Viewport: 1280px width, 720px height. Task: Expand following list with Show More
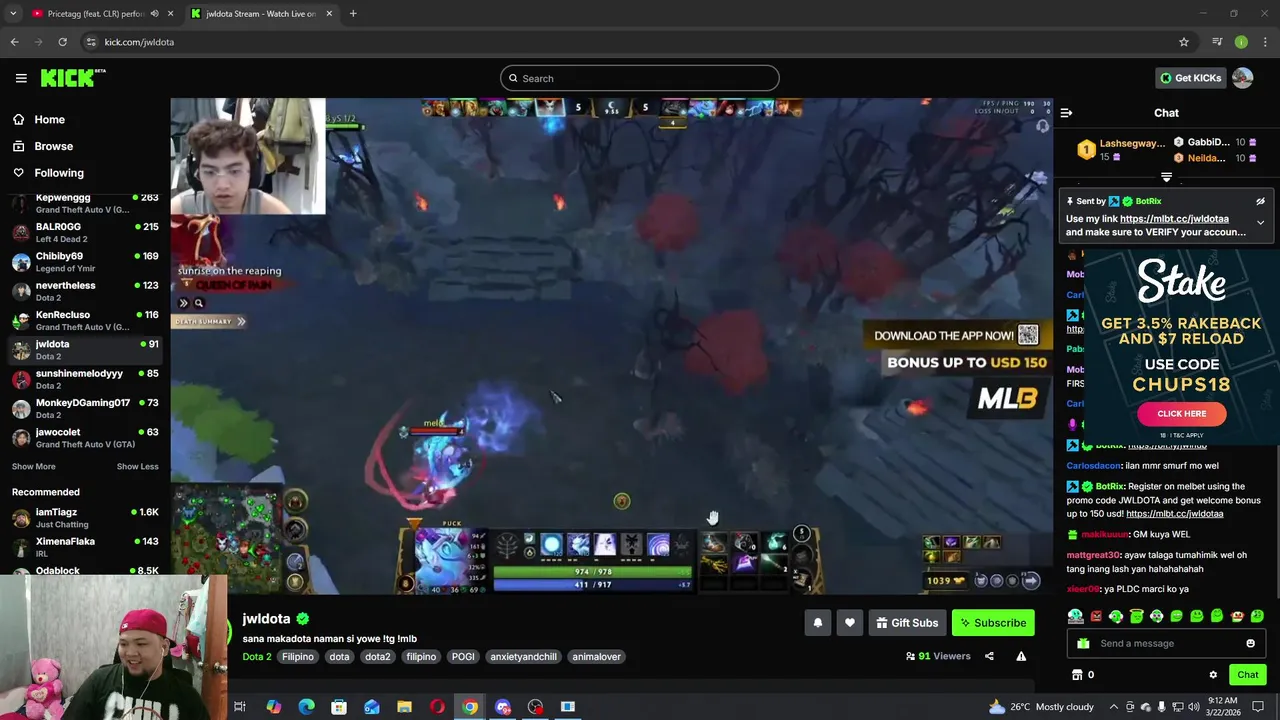pos(33,466)
